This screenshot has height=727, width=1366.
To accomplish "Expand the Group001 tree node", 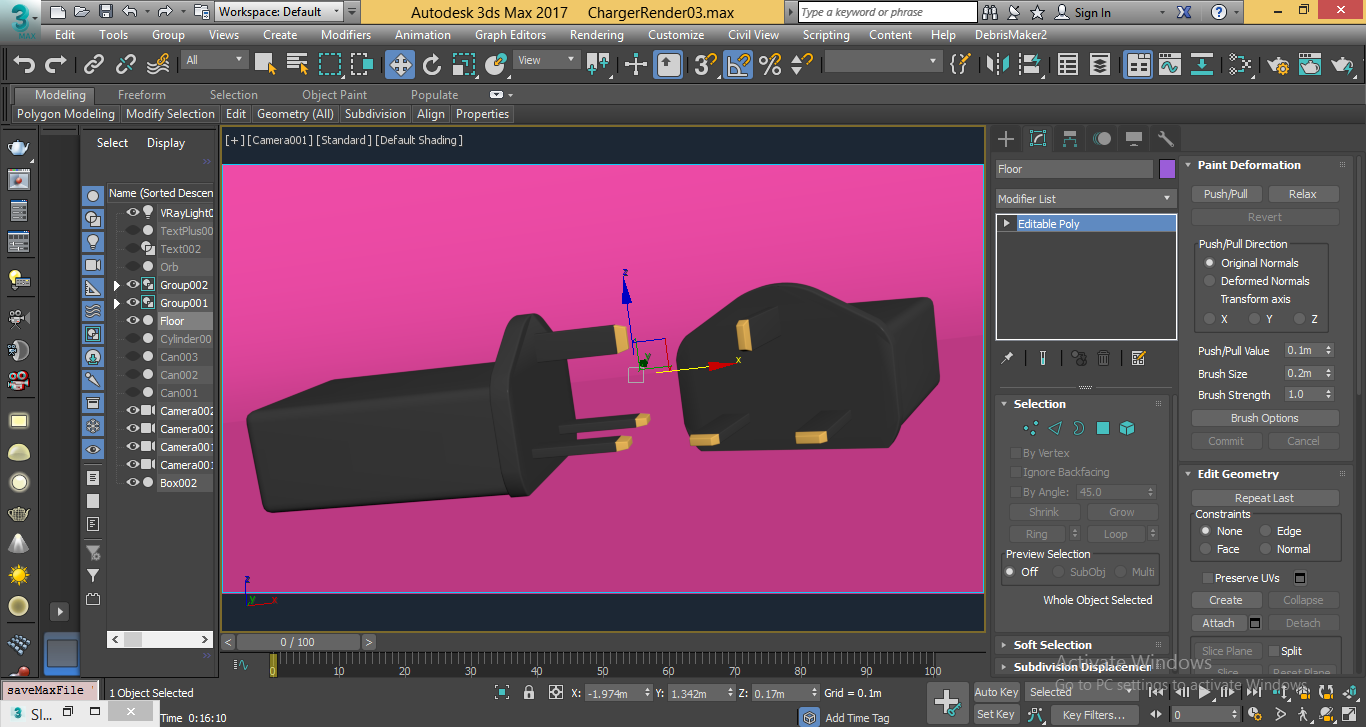I will 118,303.
